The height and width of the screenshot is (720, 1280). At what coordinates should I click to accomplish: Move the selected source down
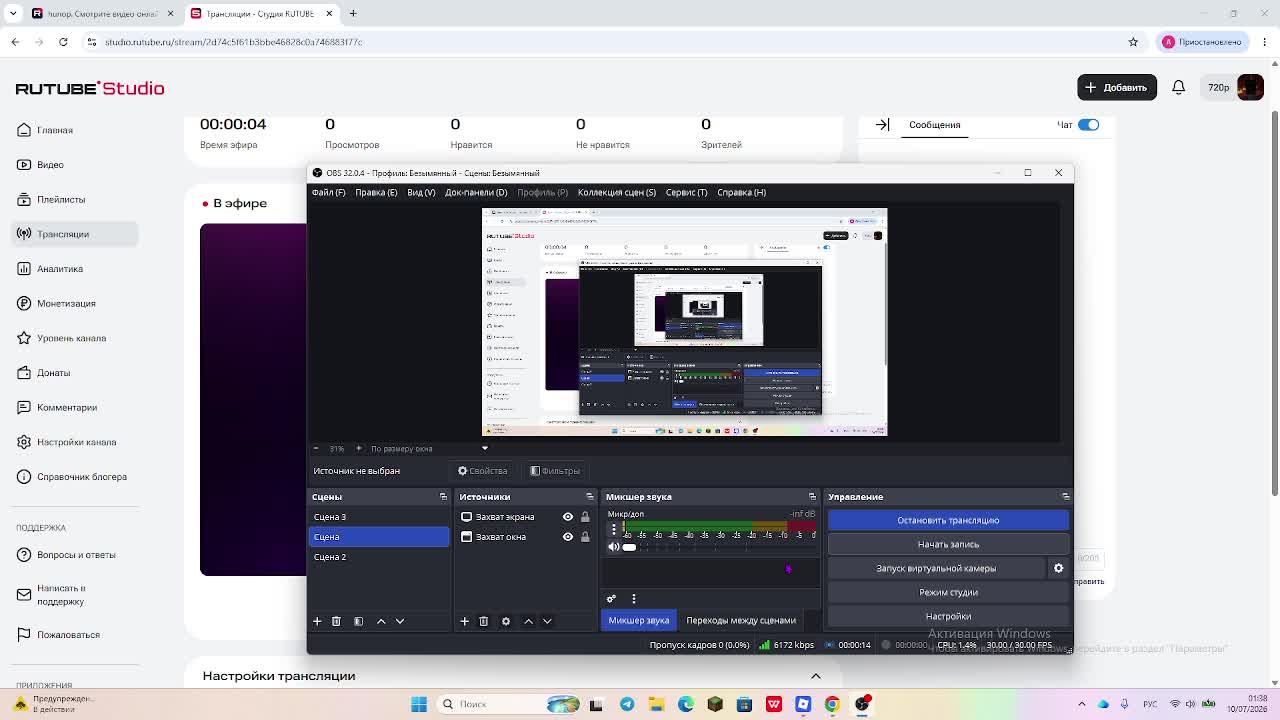coord(547,621)
